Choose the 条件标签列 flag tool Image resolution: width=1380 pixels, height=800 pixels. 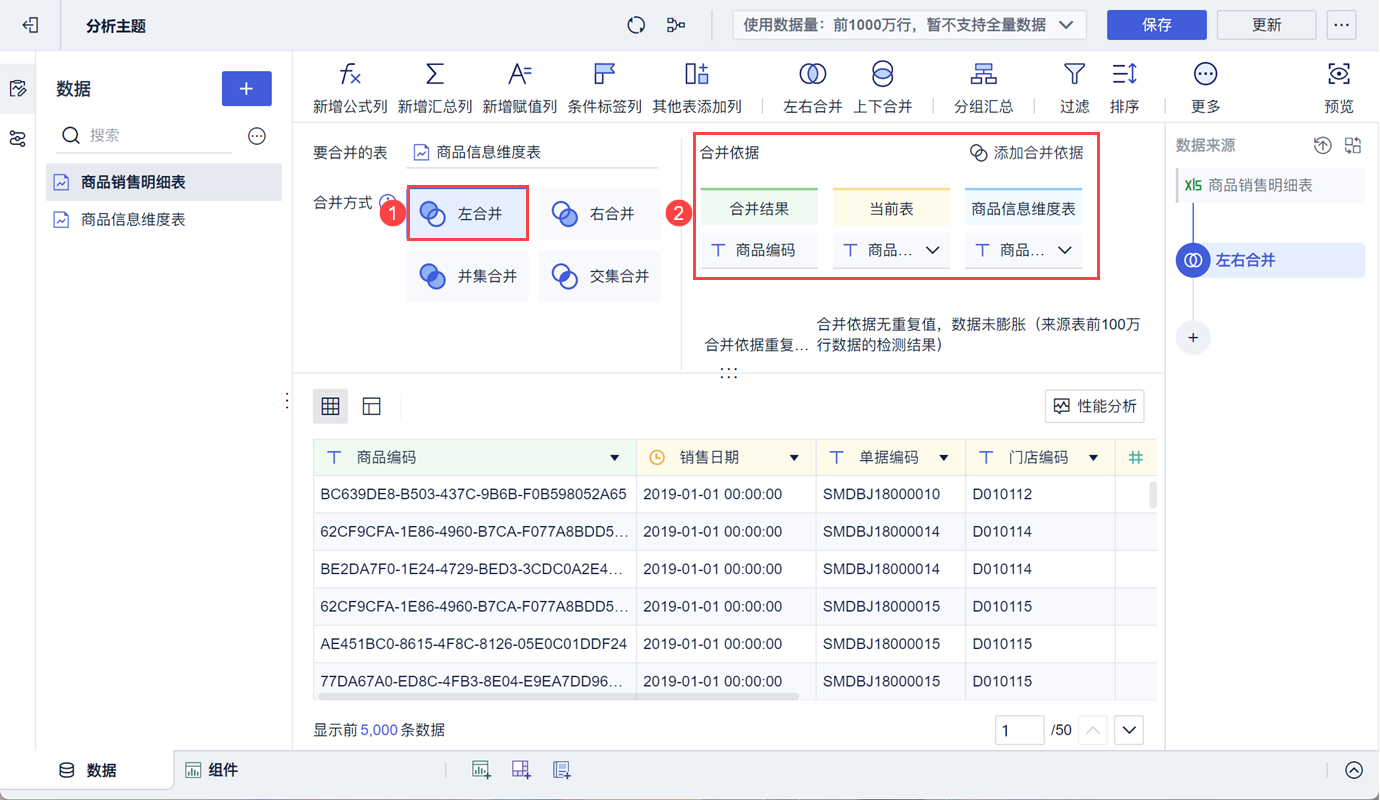tap(605, 88)
